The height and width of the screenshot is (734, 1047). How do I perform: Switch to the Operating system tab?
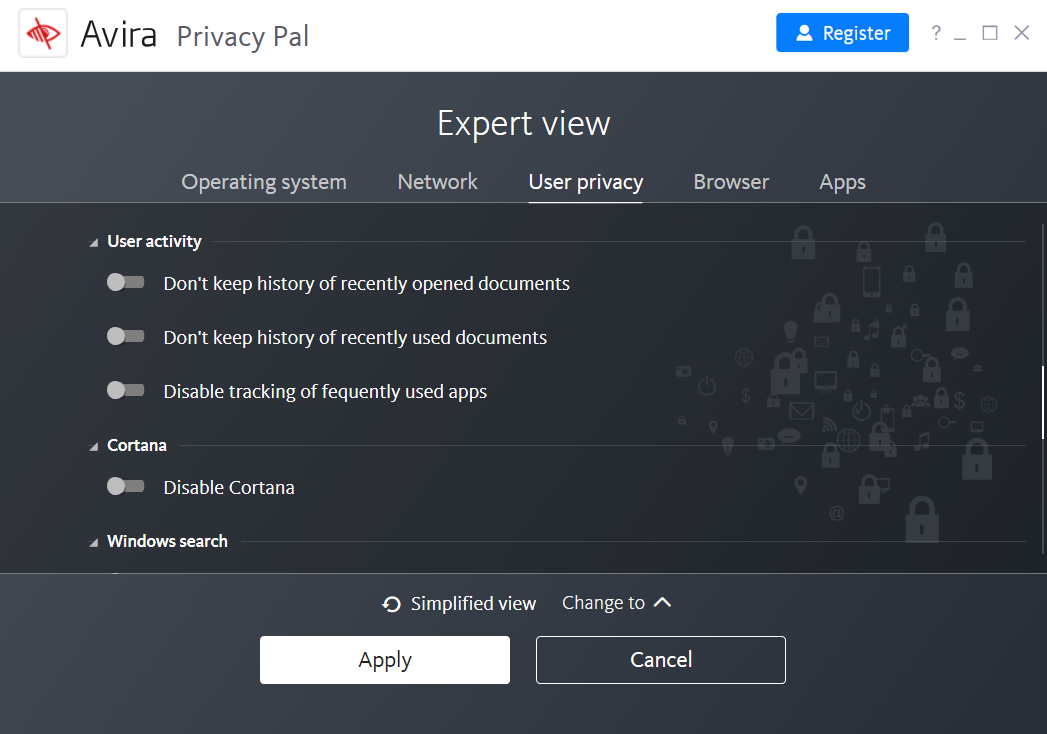263,182
